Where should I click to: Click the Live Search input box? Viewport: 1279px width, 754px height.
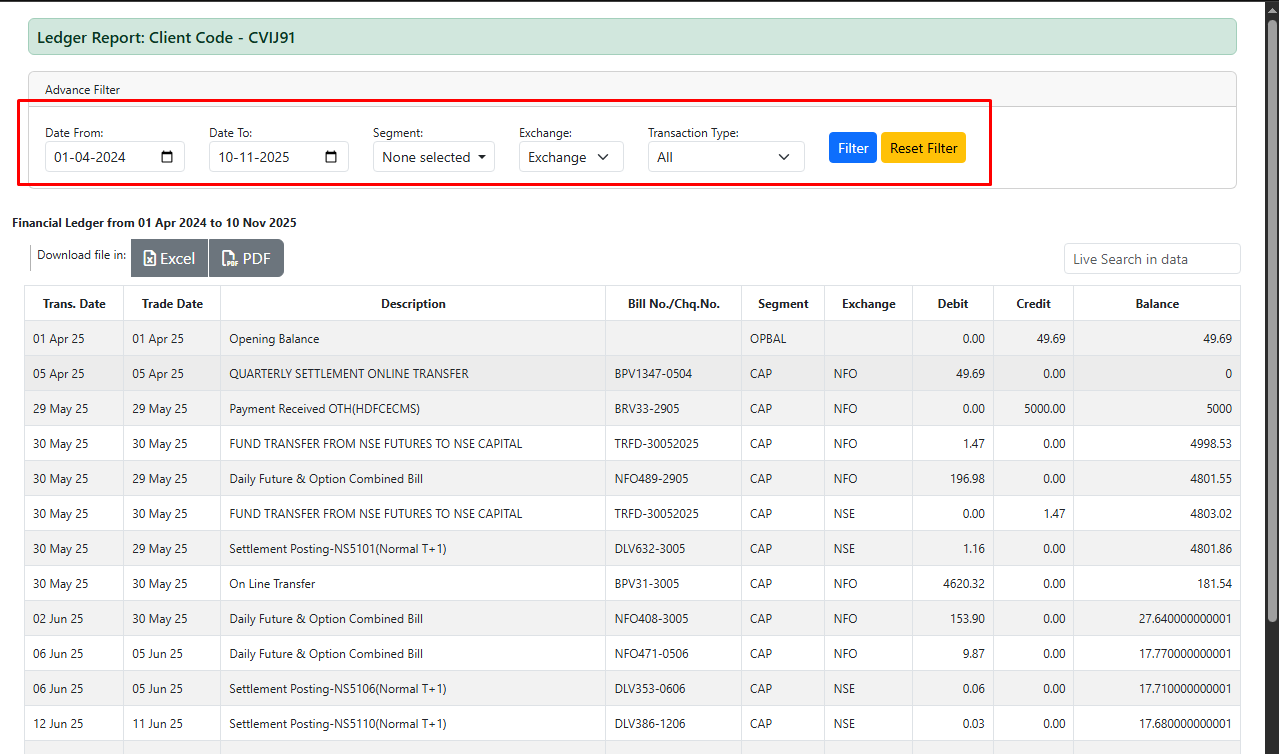1151,259
